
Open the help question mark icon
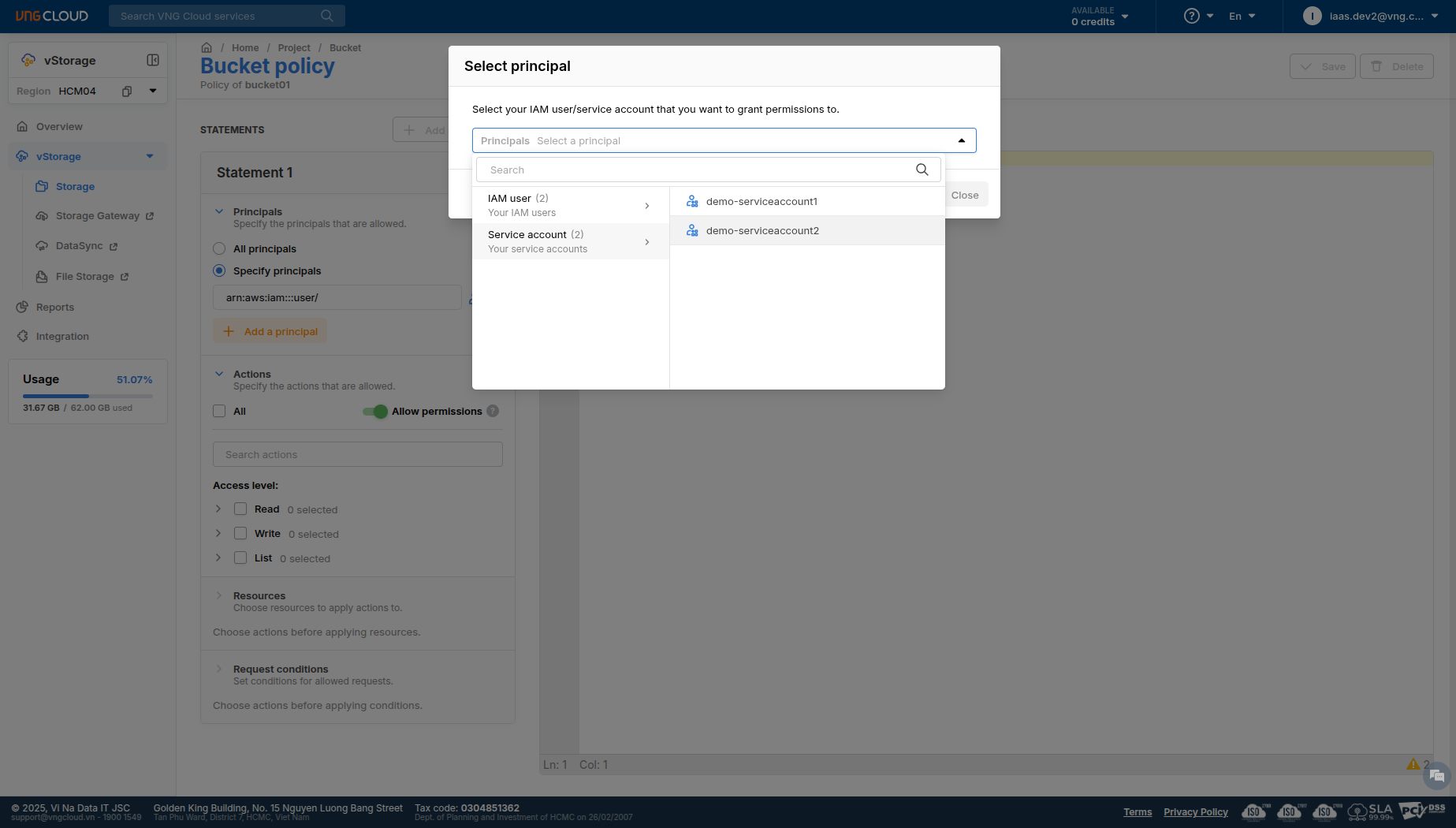tap(1191, 16)
